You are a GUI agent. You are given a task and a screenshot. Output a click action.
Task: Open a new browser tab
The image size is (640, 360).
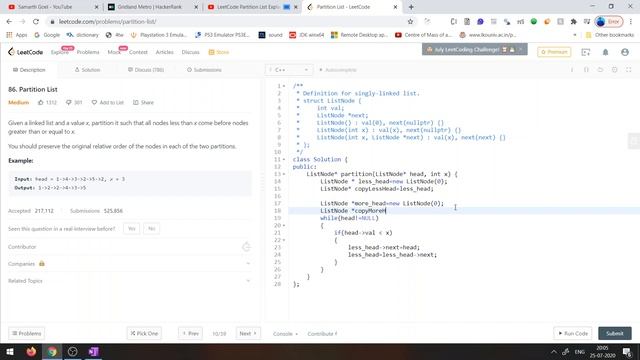coord(411,7)
